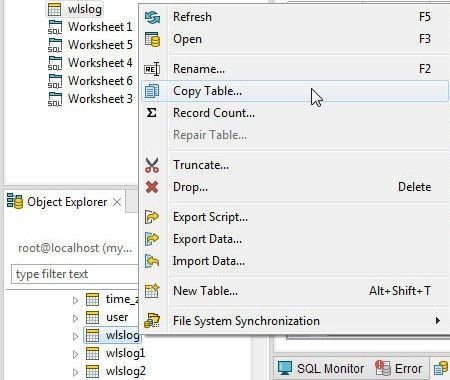Expand the wlslog2 table node
This screenshot has height=380, width=450.
pos(76,372)
